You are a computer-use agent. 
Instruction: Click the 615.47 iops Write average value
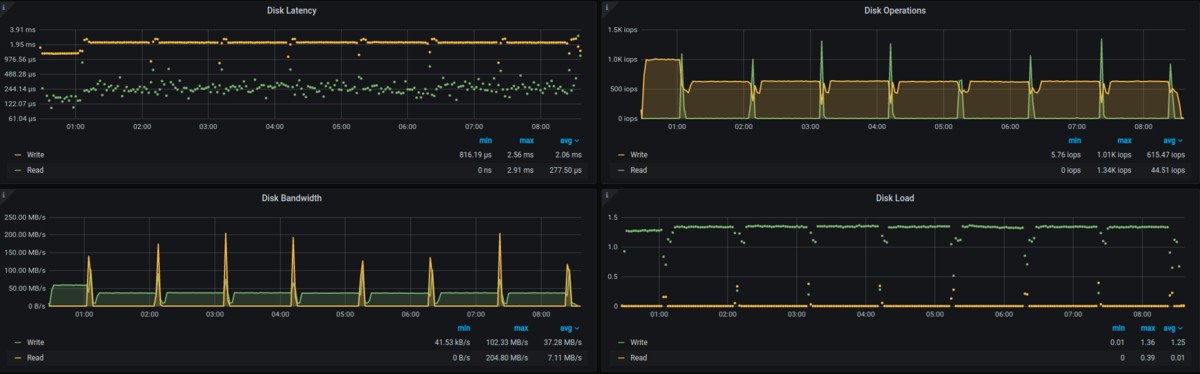[x=1166, y=156]
